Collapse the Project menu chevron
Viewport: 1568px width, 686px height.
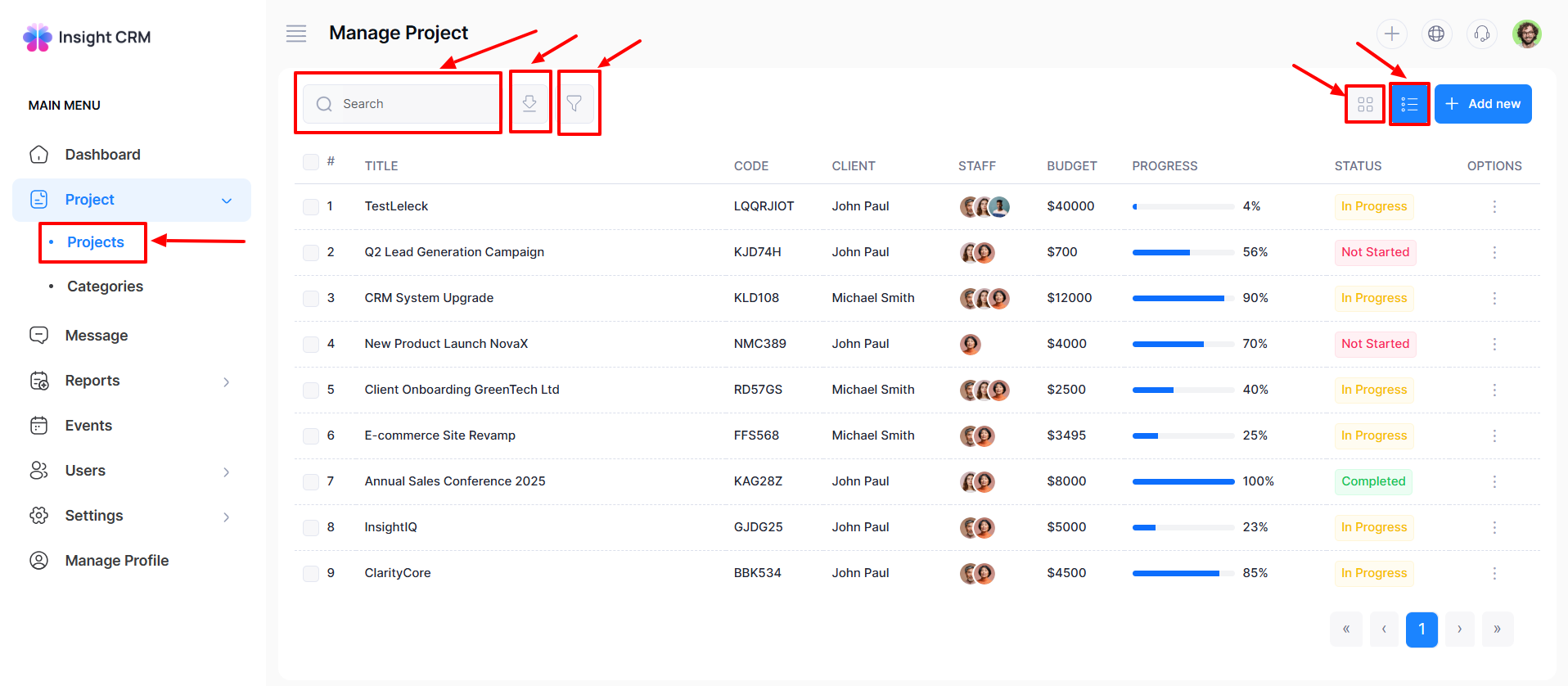[x=227, y=201]
